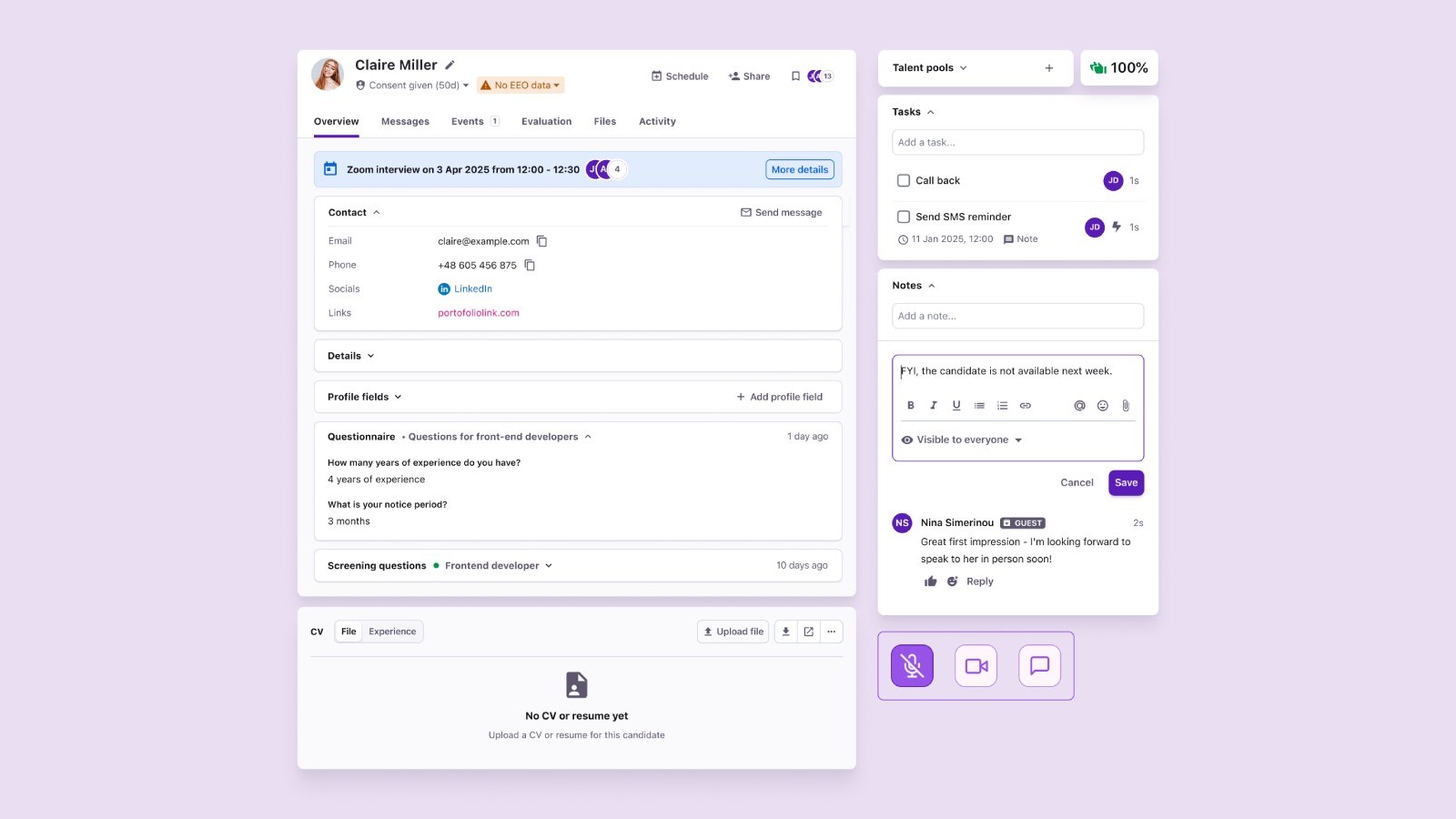1456x819 pixels.
Task: Save the note
Action: pyautogui.click(x=1126, y=483)
